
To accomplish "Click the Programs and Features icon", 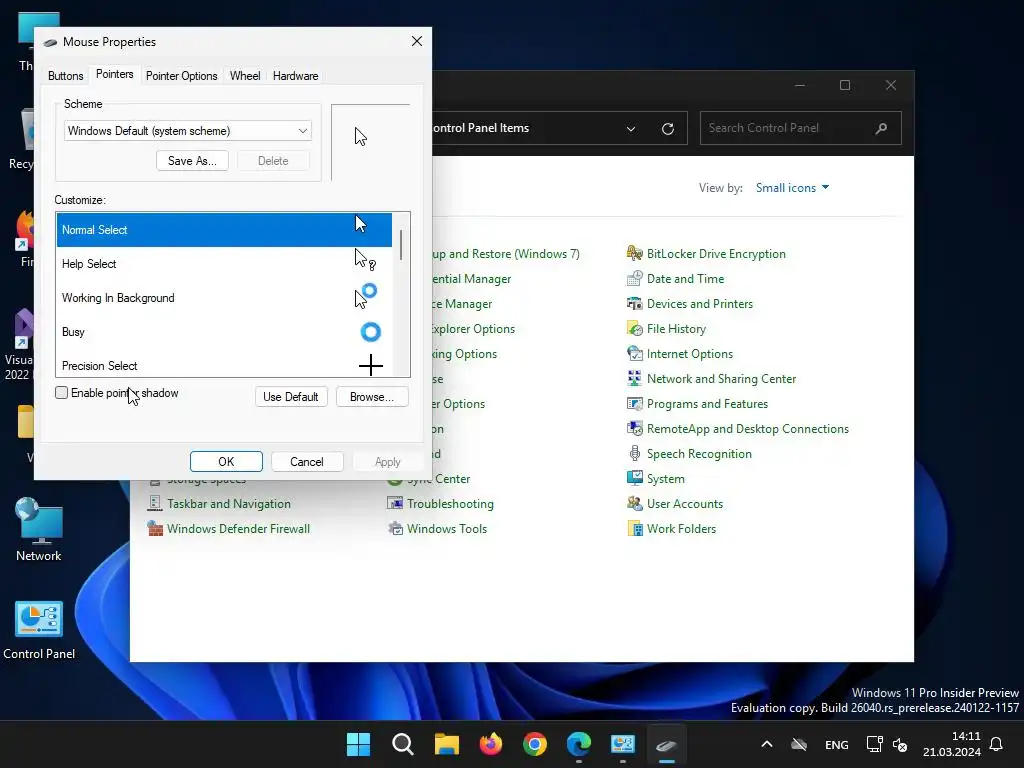I will (x=634, y=404).
